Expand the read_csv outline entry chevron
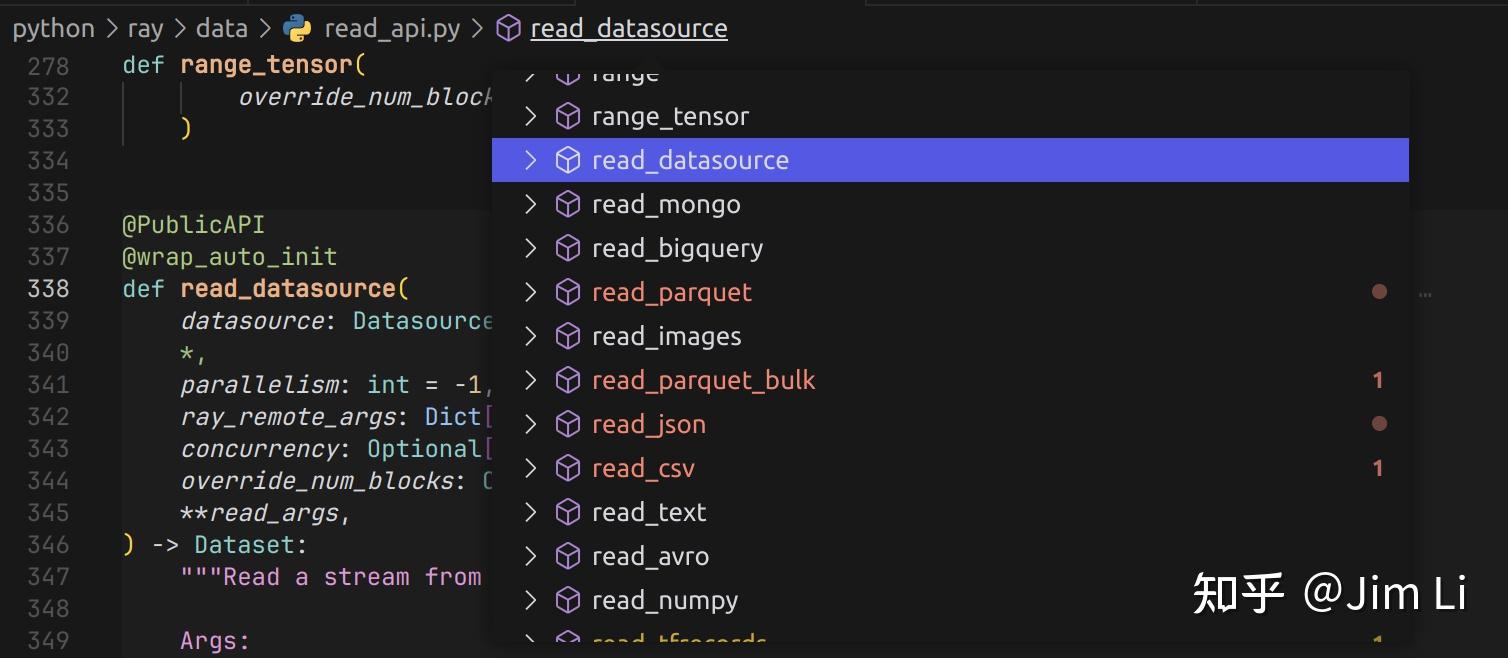The width and height of the screenshot is (1508, 658). pos(531,469)
